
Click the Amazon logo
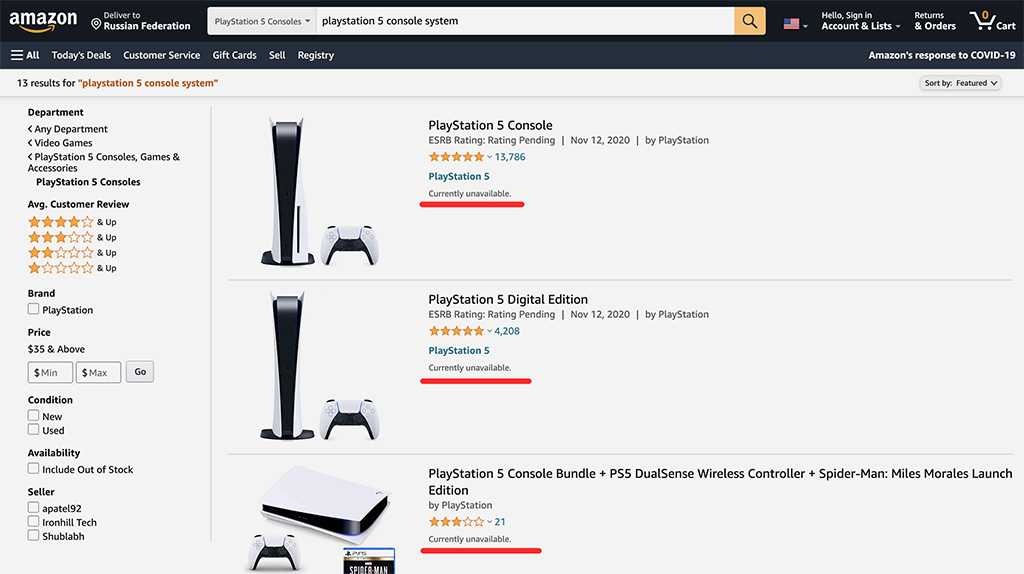coord(43,21)
